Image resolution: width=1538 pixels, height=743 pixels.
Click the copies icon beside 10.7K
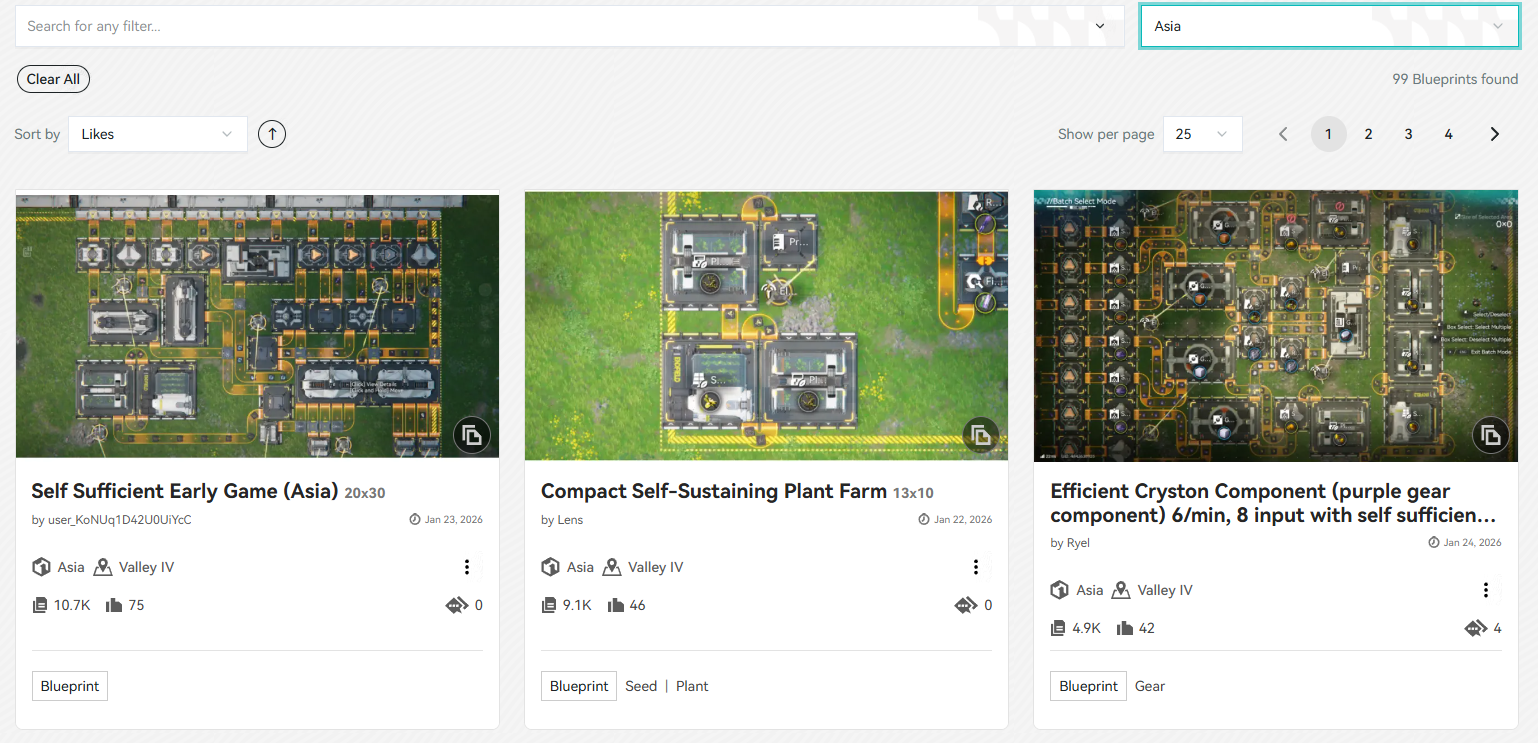tap(40, 605)
